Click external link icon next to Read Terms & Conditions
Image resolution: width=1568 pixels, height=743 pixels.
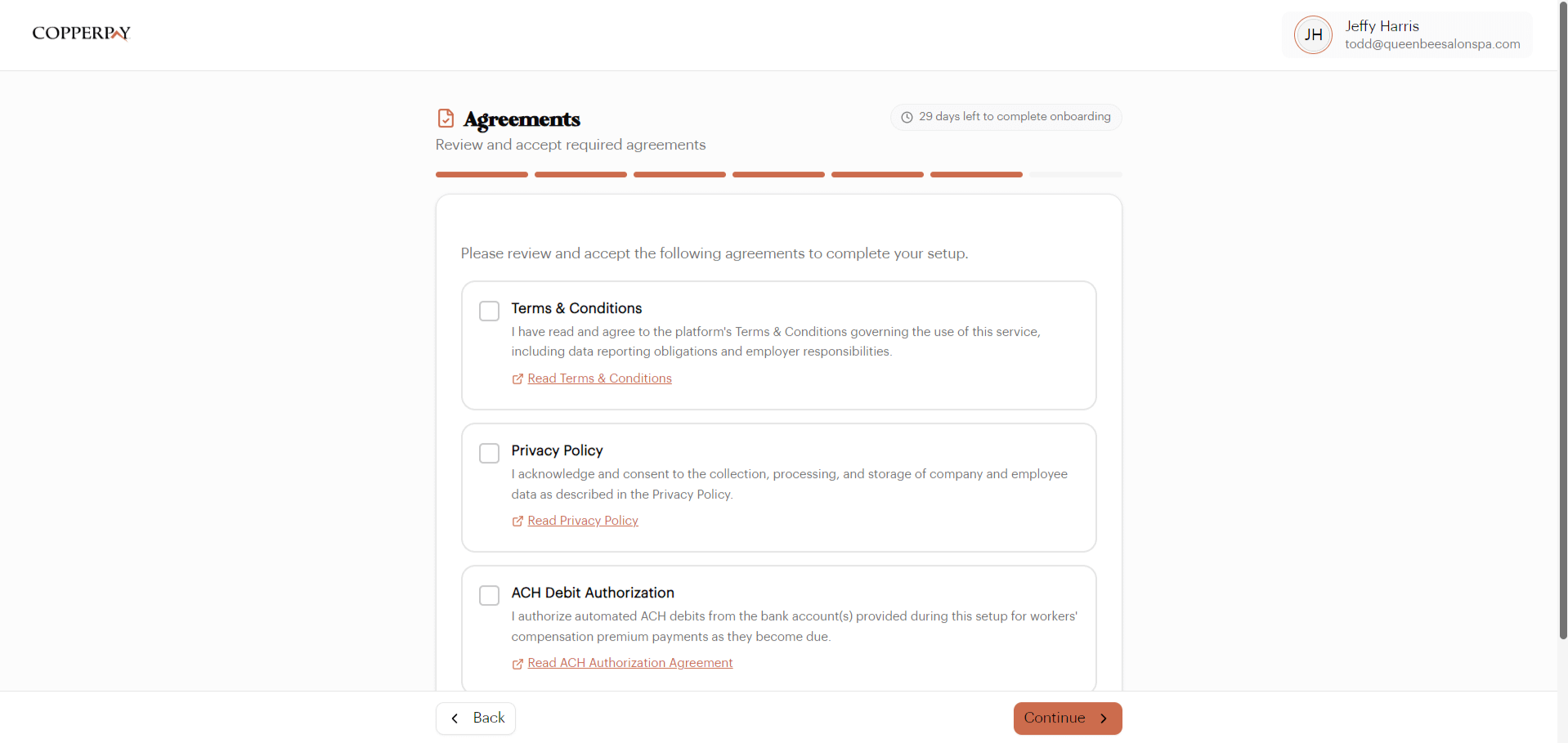[517, 378]
